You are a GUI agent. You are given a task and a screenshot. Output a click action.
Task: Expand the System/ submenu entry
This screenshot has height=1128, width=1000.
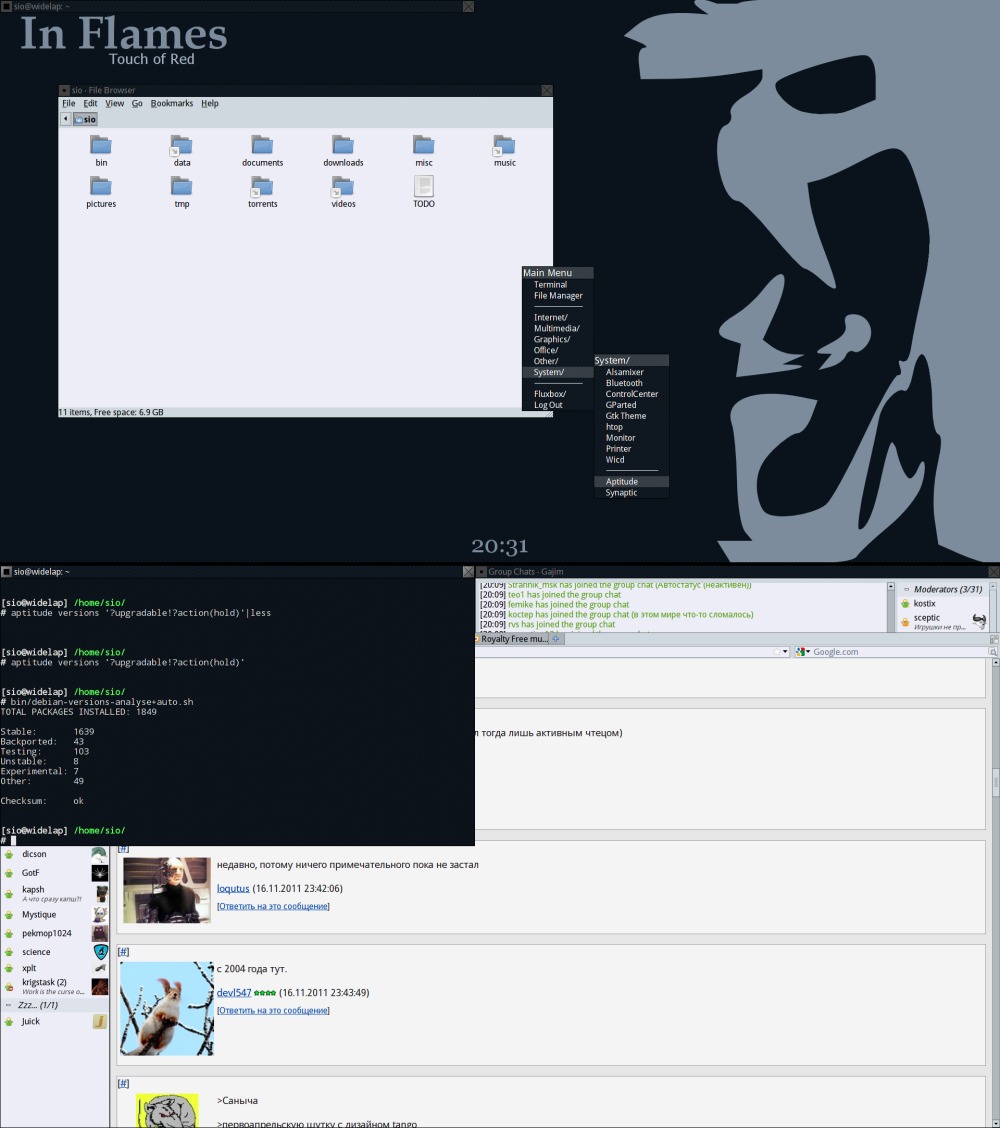coord(558,372)
